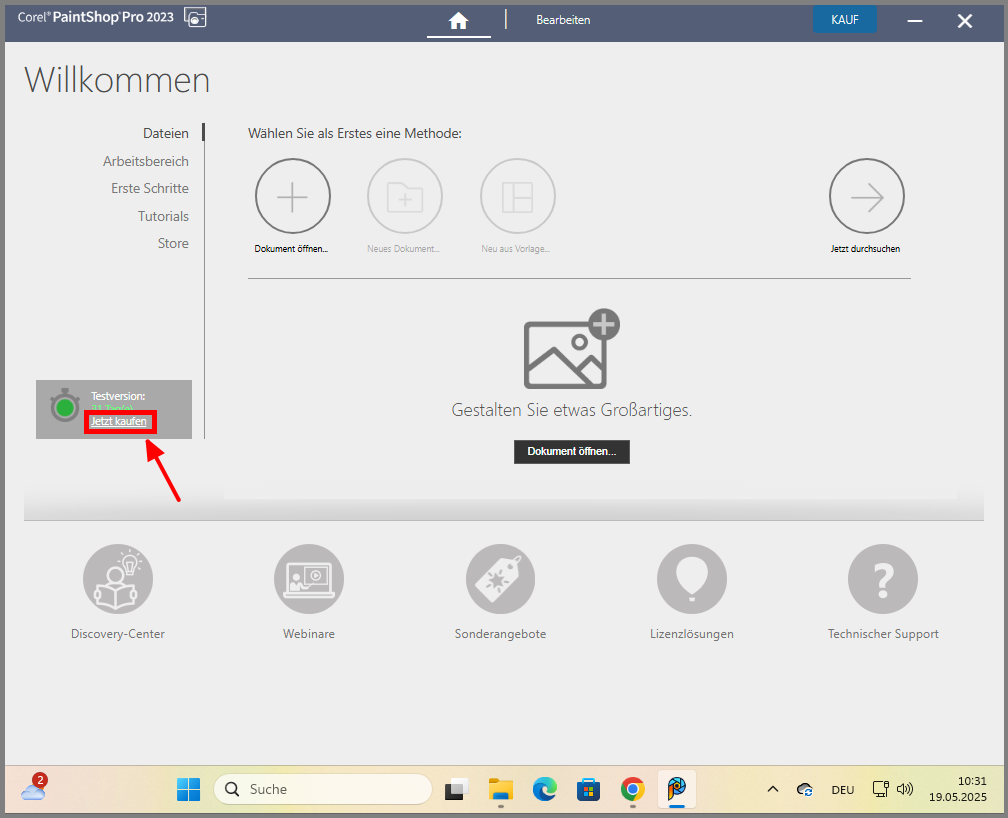Open Jetzt durchsuchen with the arrow icon
Viewport: 1008px width, 818px height.
[866, 195]
